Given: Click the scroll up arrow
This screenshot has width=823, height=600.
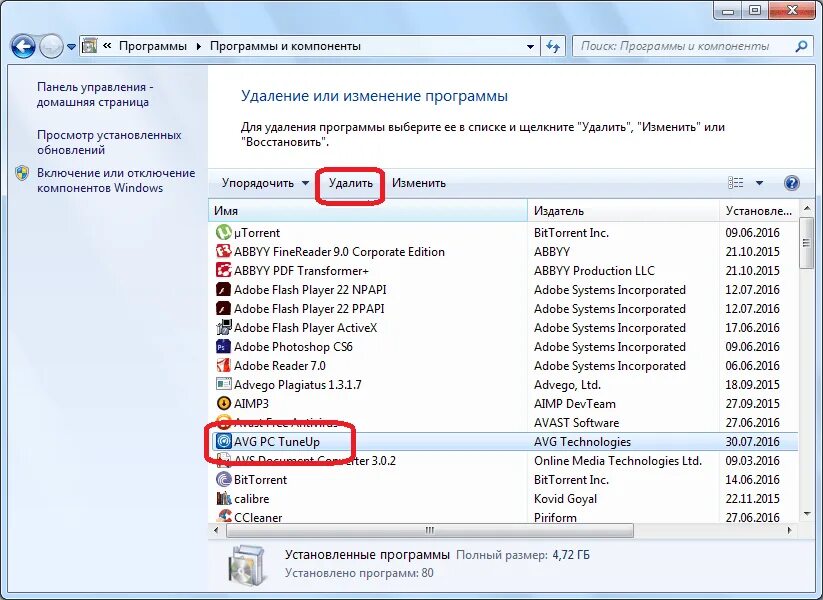Looking at the screenshot, I should [x=806, y=209].
